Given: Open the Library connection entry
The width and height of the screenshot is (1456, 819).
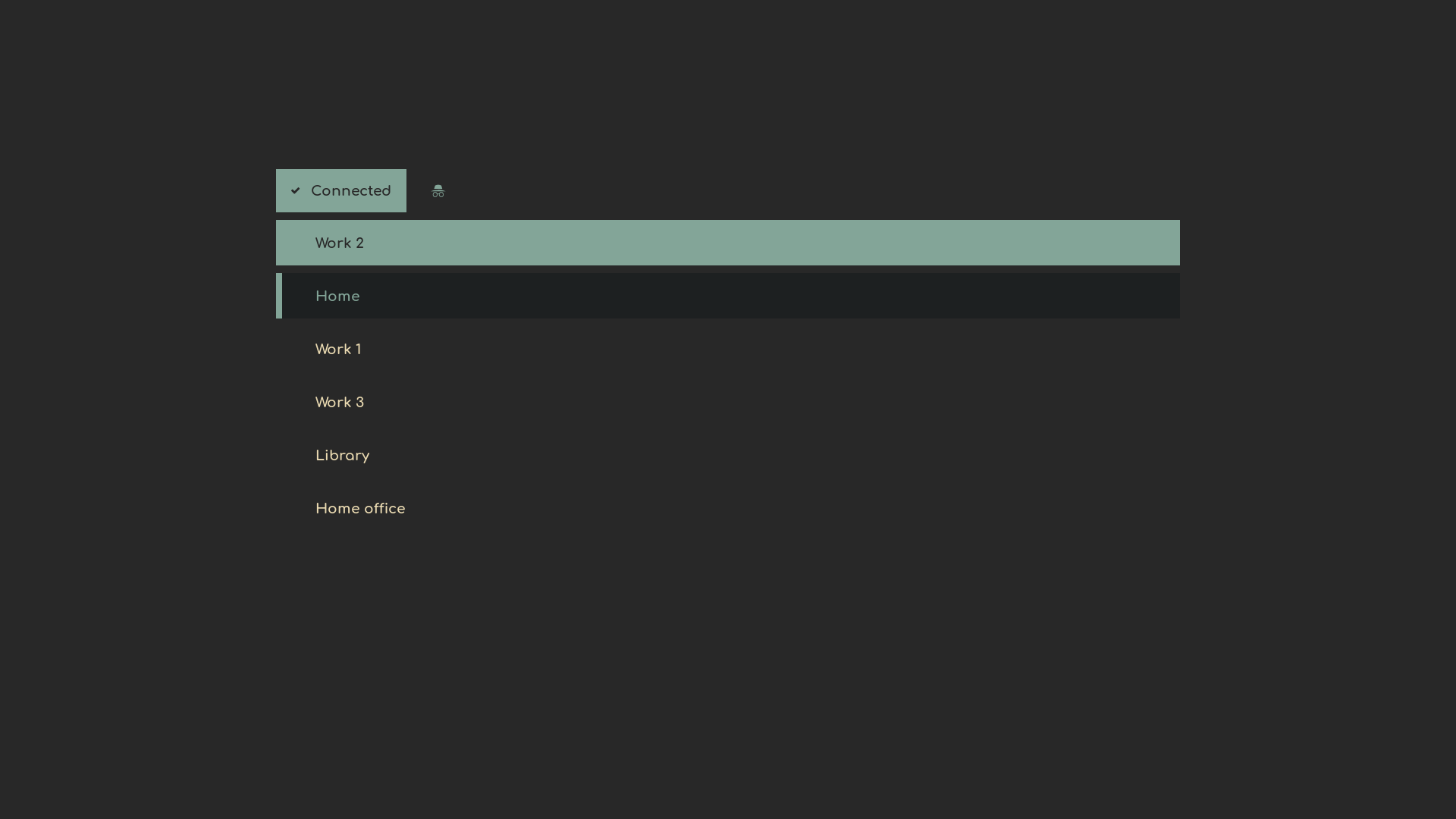Looking at the screenshot, I should click(342, 455).
